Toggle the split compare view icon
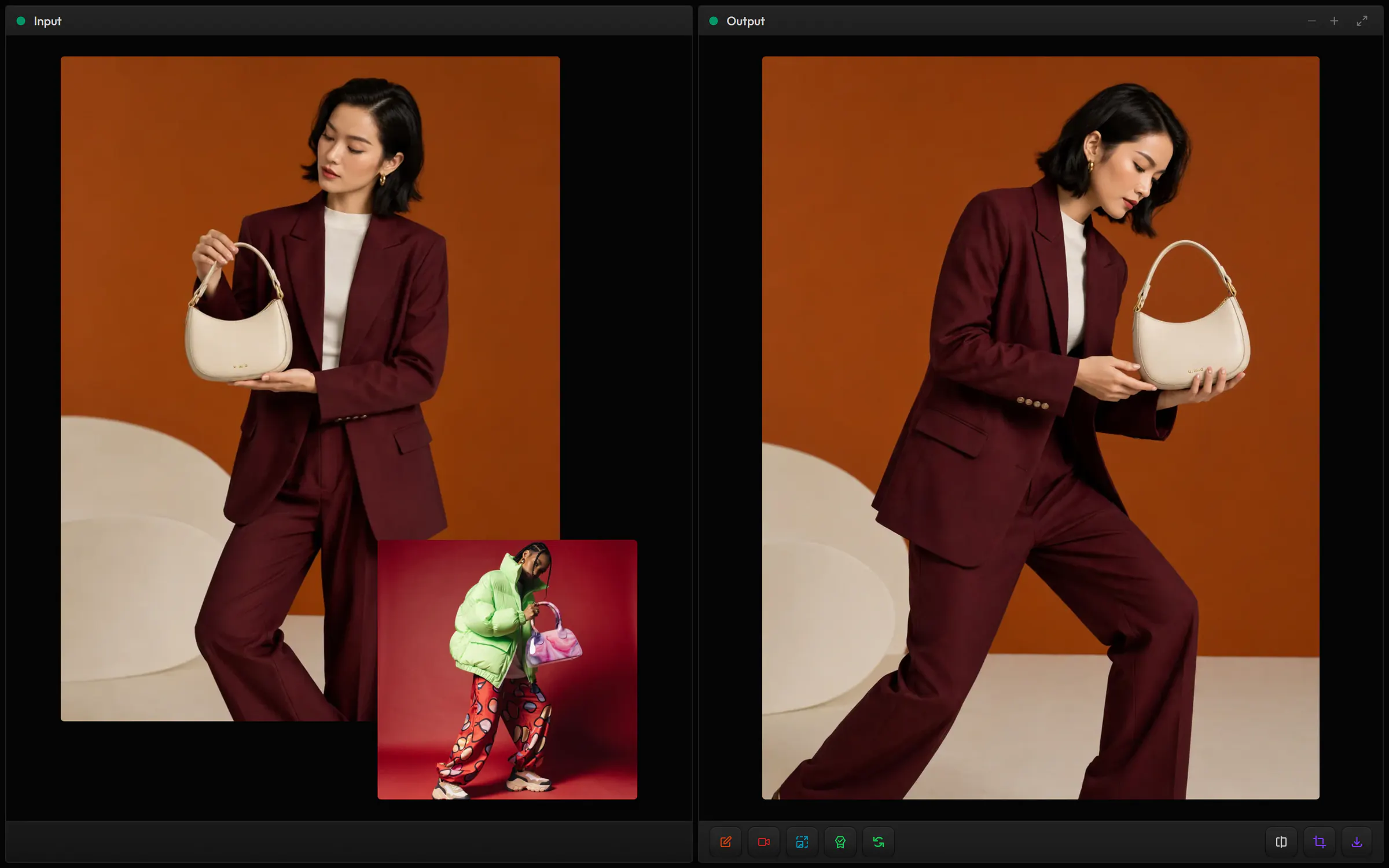1389x868 pixels. 1281,842
